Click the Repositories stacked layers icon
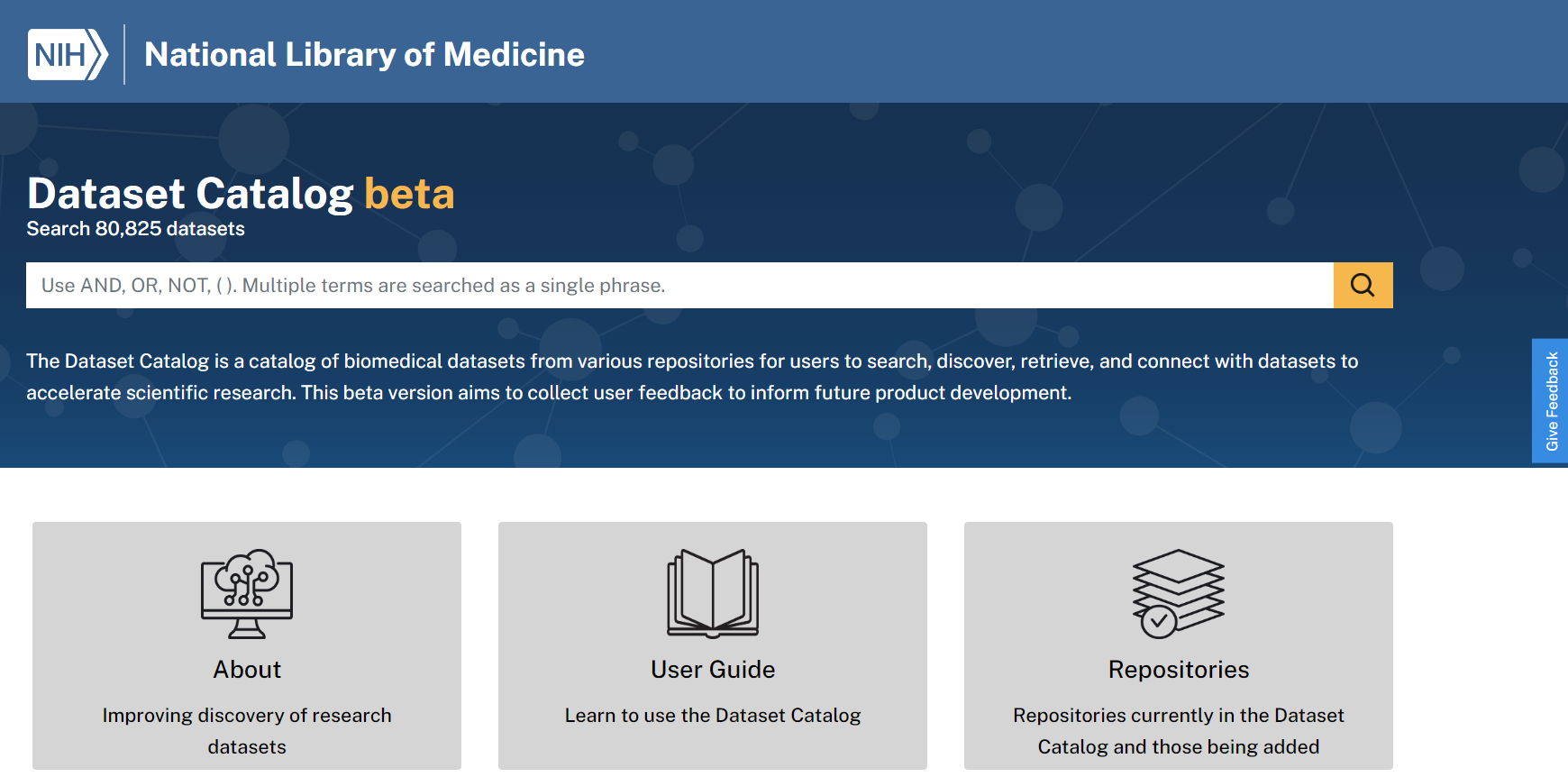Viewport: 1568px width, 777px height. click(x=1178, y=593)
